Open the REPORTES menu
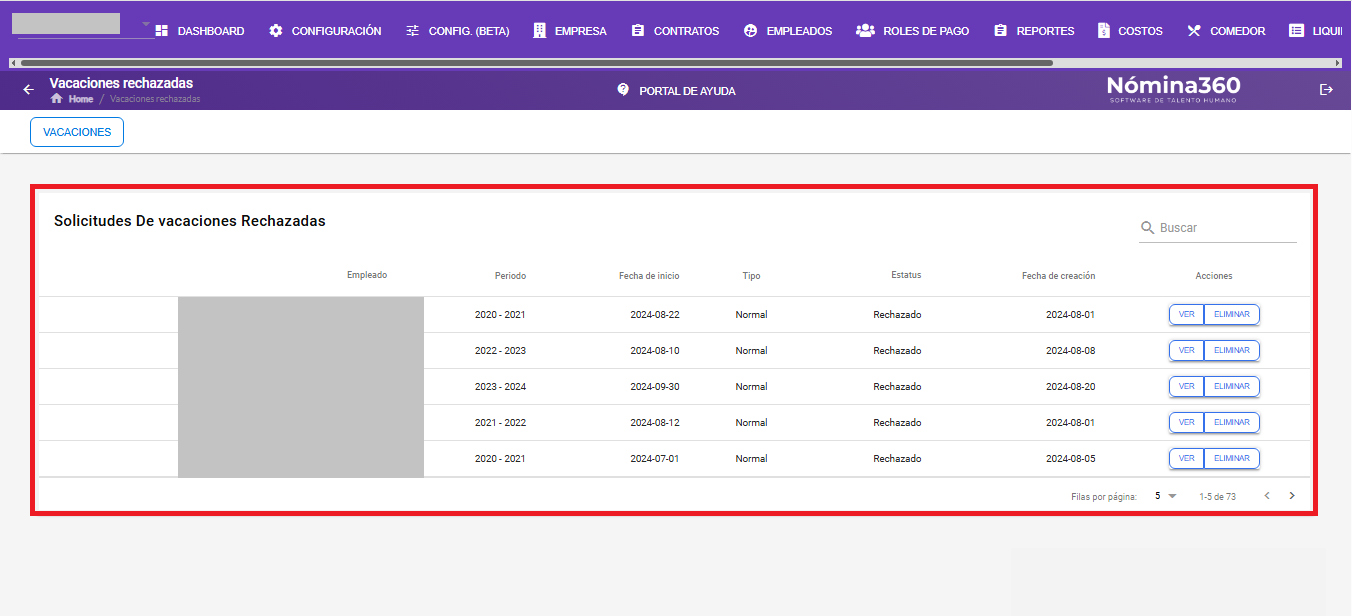Screen dimensions: 1352x616 tap(1046, 31)
